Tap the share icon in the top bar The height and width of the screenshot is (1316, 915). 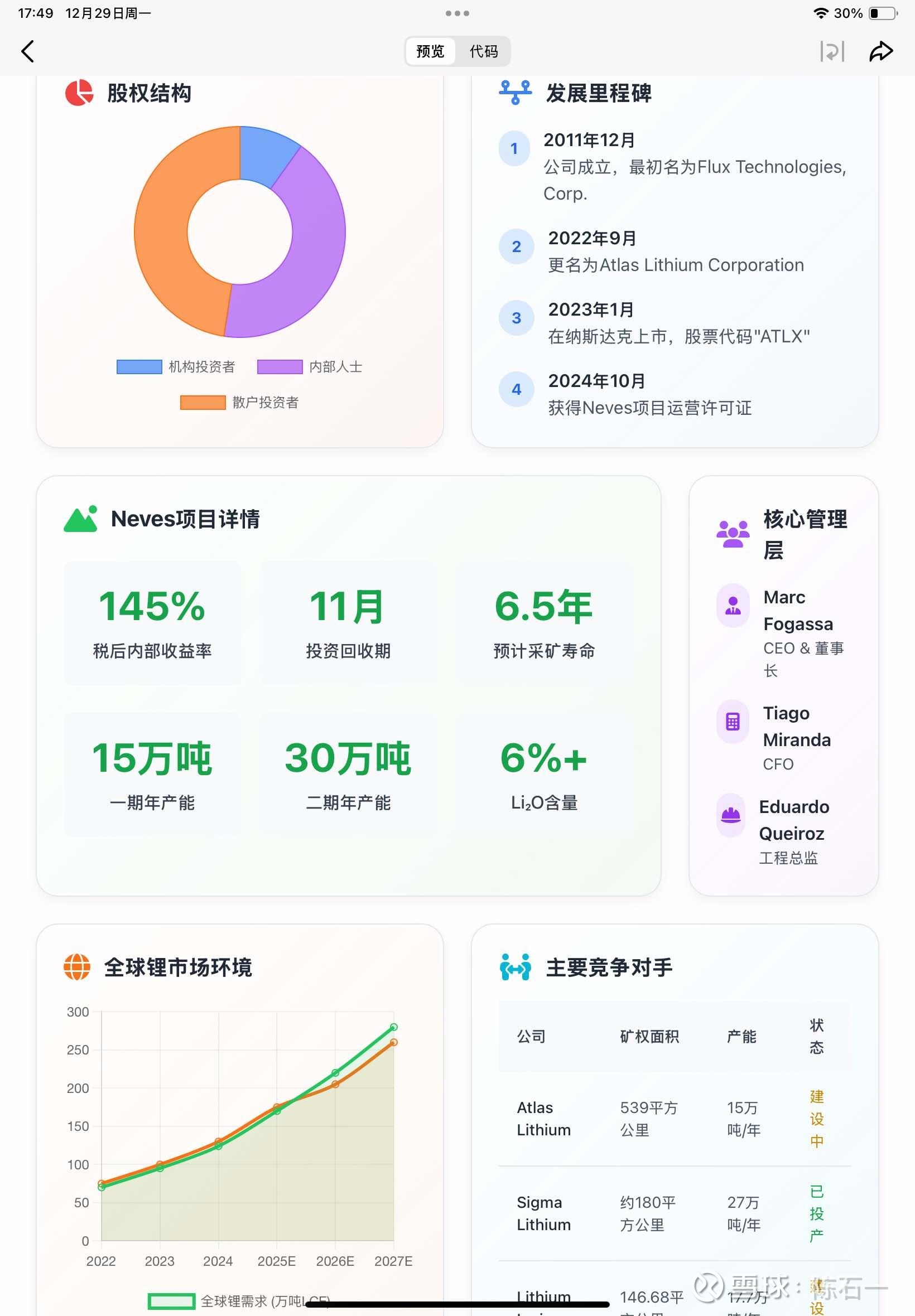click(880, 51)
